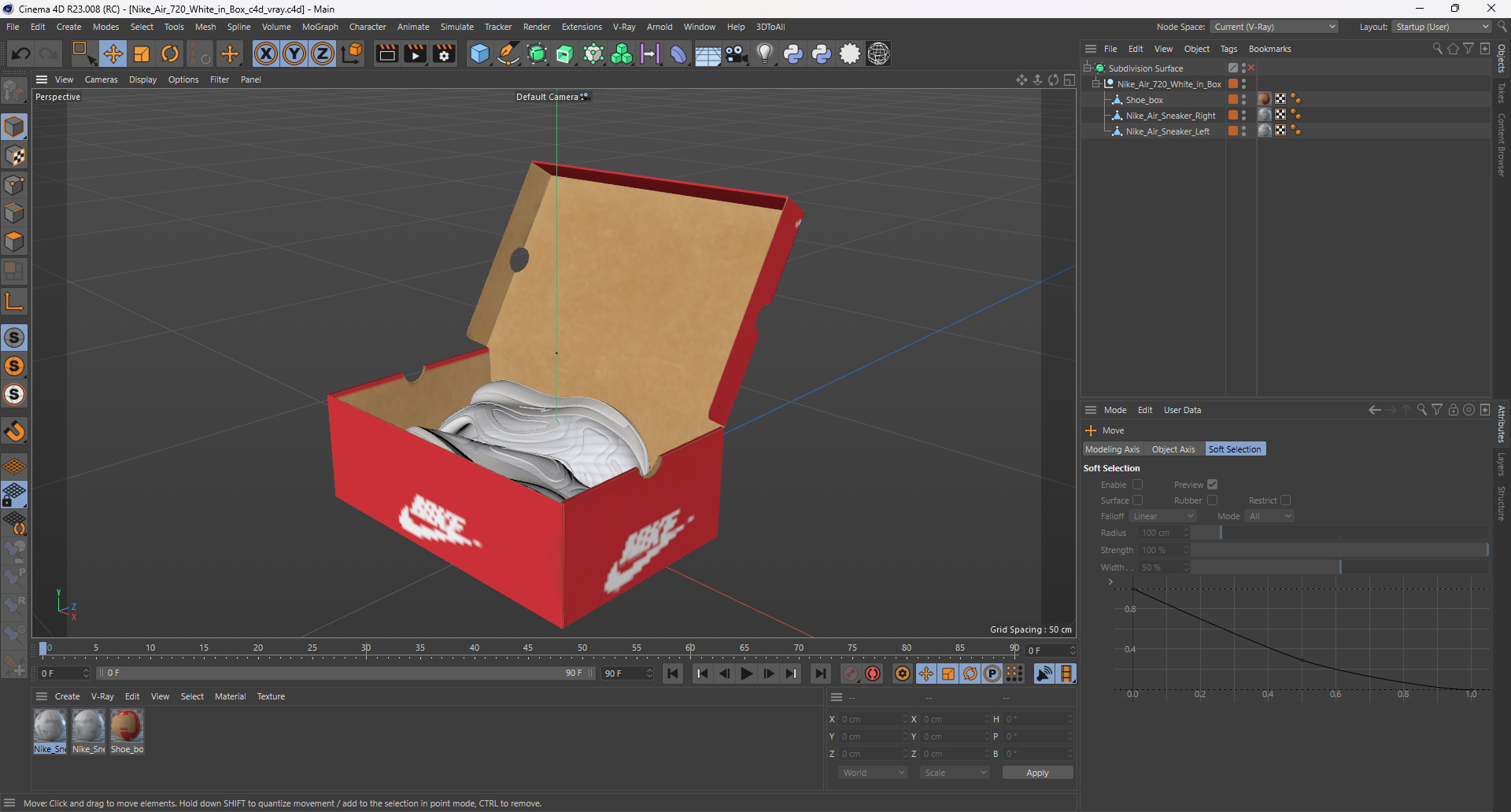The width and height of the screenshot is (1511, 812).
Task: Open the viewport Filter menu
Action: [220, 79]
